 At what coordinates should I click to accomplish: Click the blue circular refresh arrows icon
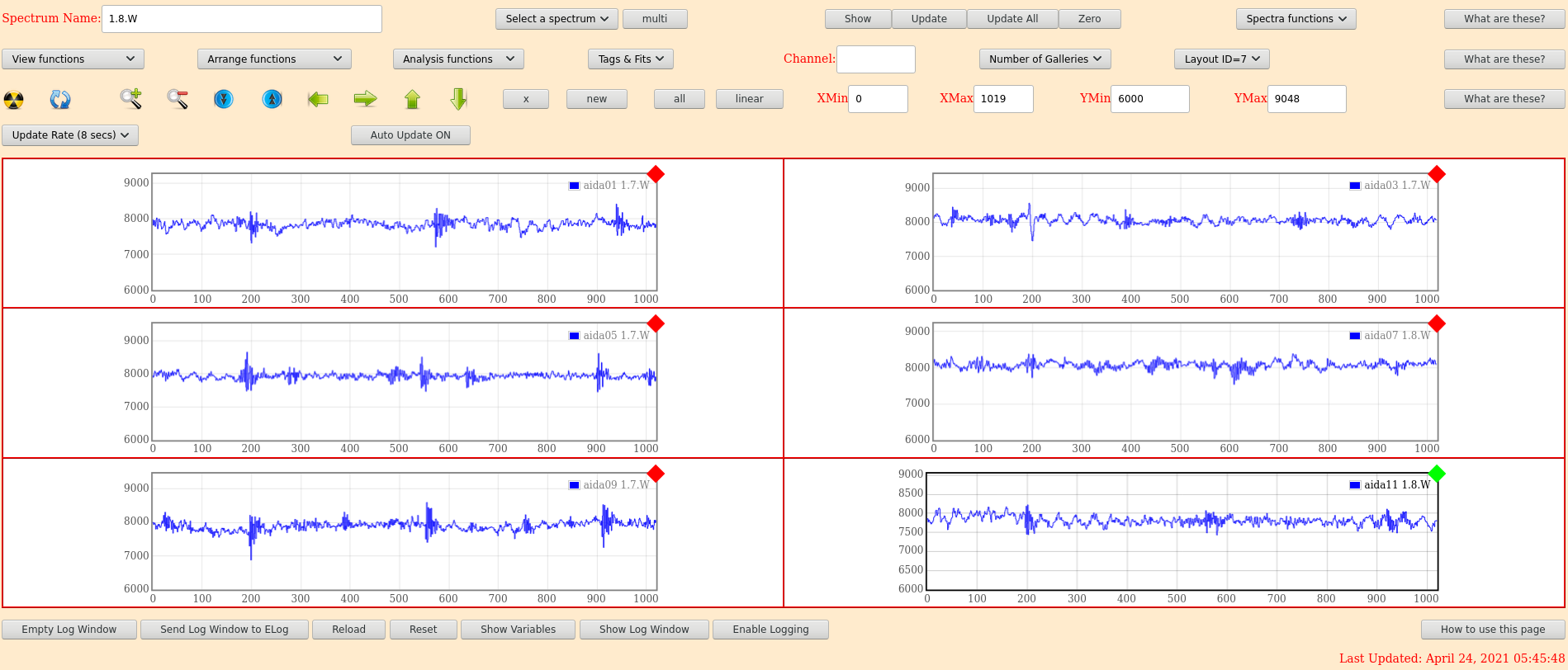pos(60,100)
